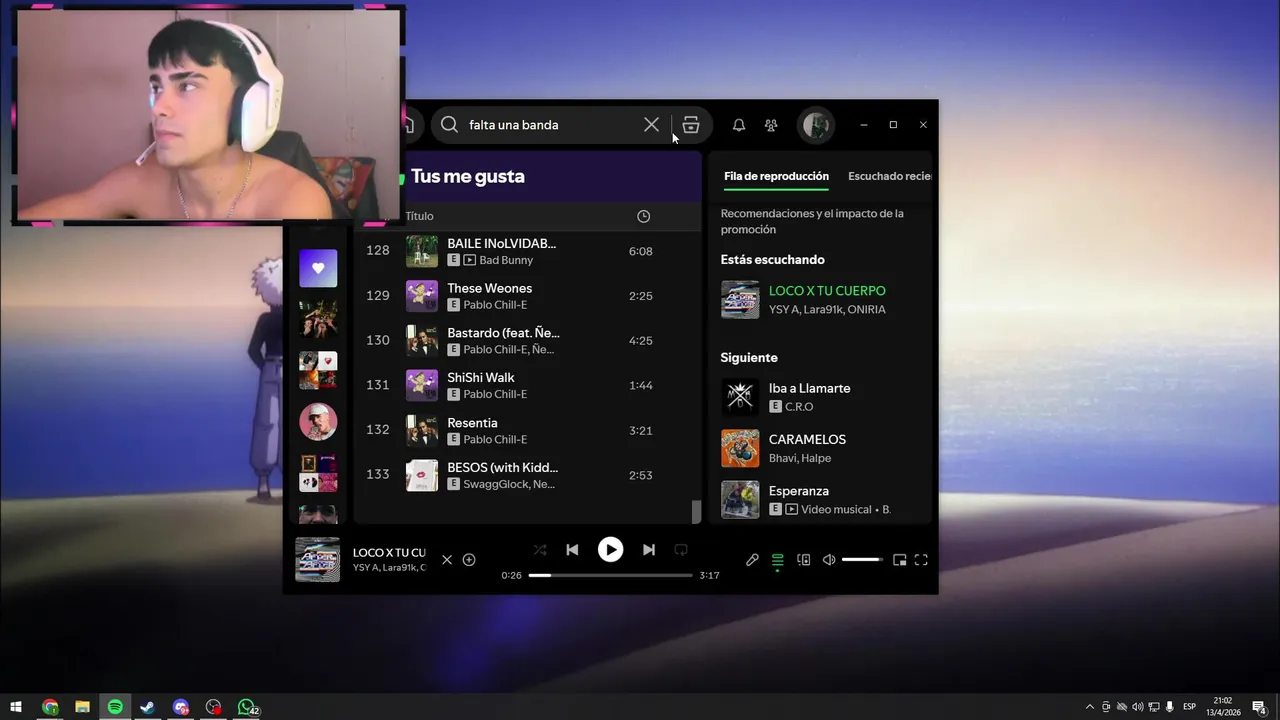The width and height of the screenshot is (1280, 720).
Task: Show lyrics with the microphone icon
Action: (752, 560)
